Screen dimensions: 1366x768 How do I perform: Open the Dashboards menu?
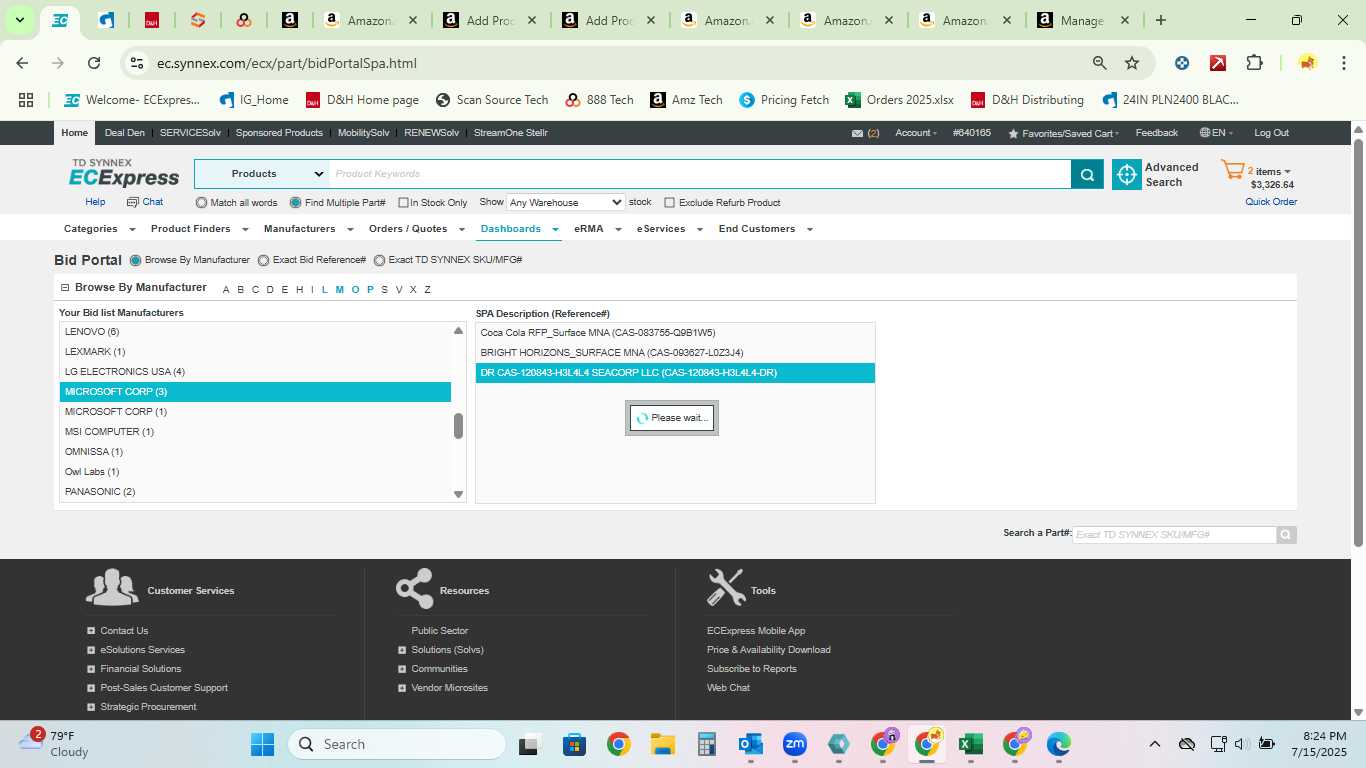pyautogui.click(x=518, y=229)
